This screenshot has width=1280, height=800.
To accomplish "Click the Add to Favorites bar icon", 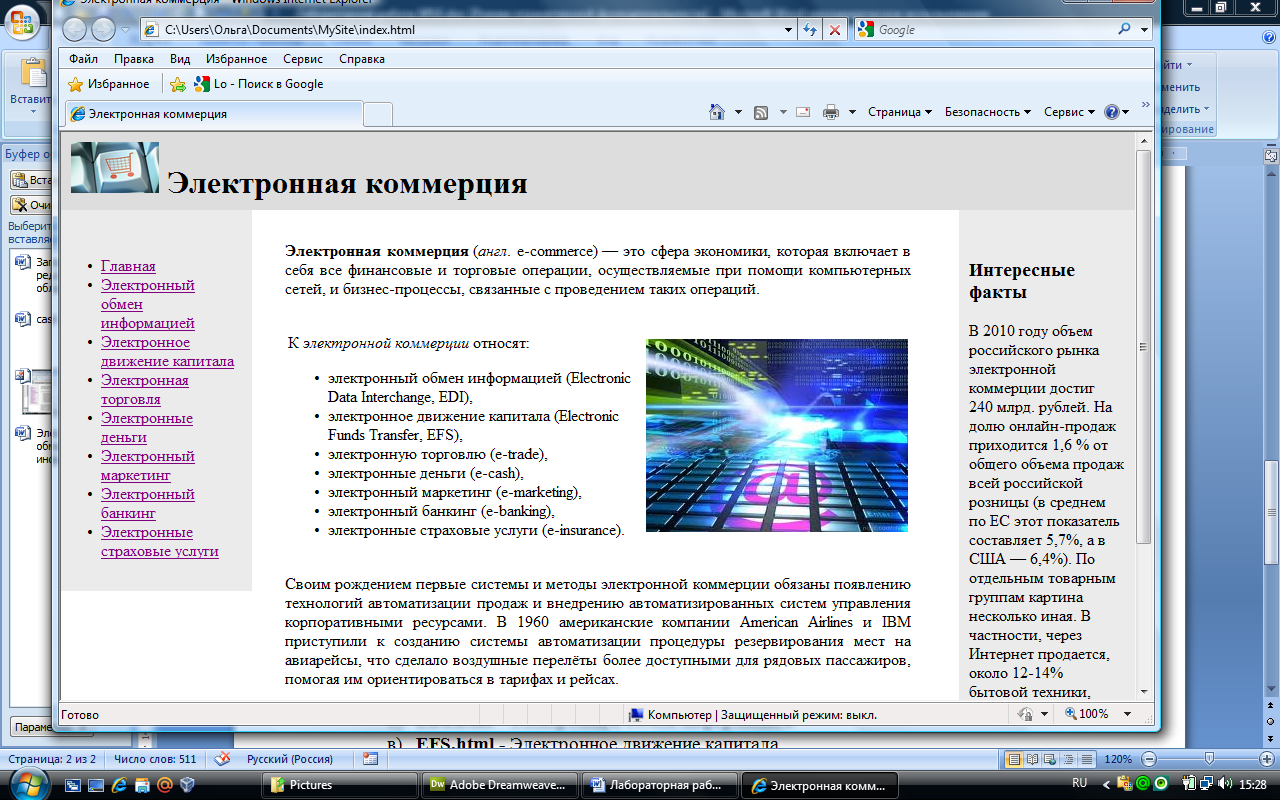I will coord(178,84).
